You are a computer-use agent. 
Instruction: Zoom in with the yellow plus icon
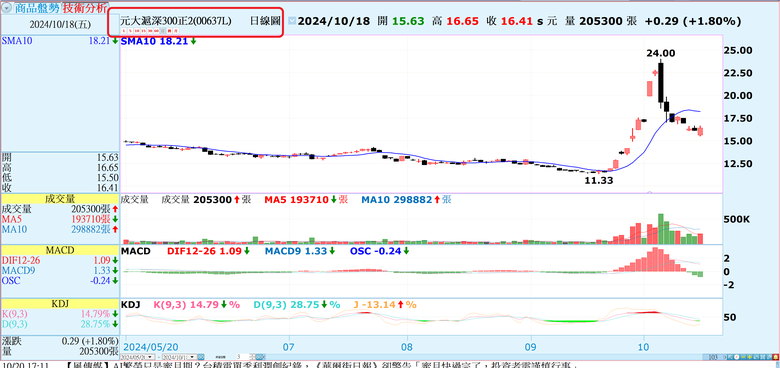pos(750,357)
